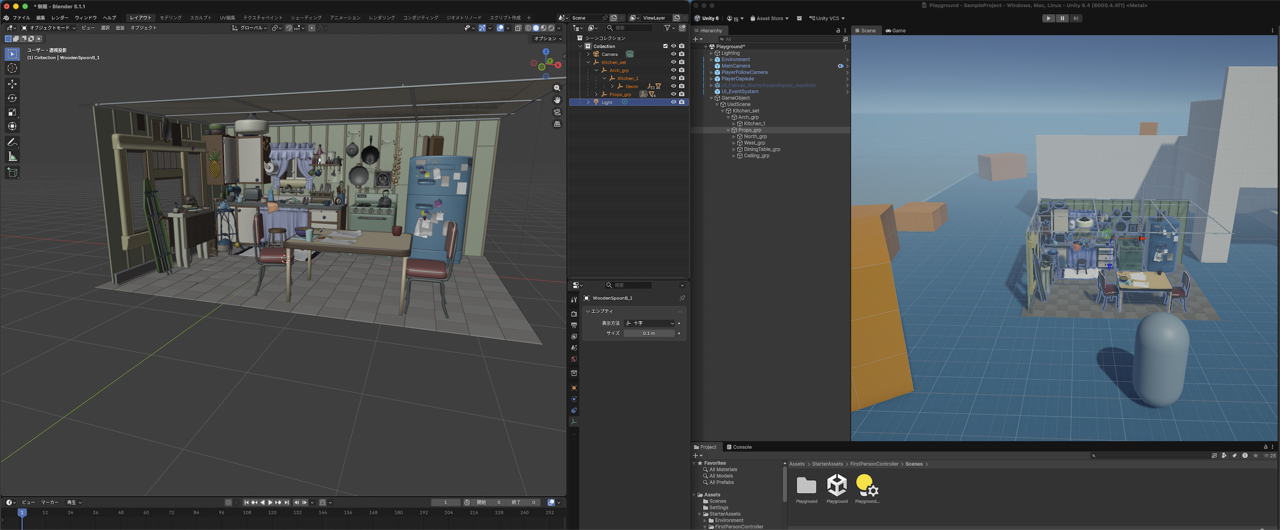Switch to the Blender モデリング workspace tab

point(171,17)
